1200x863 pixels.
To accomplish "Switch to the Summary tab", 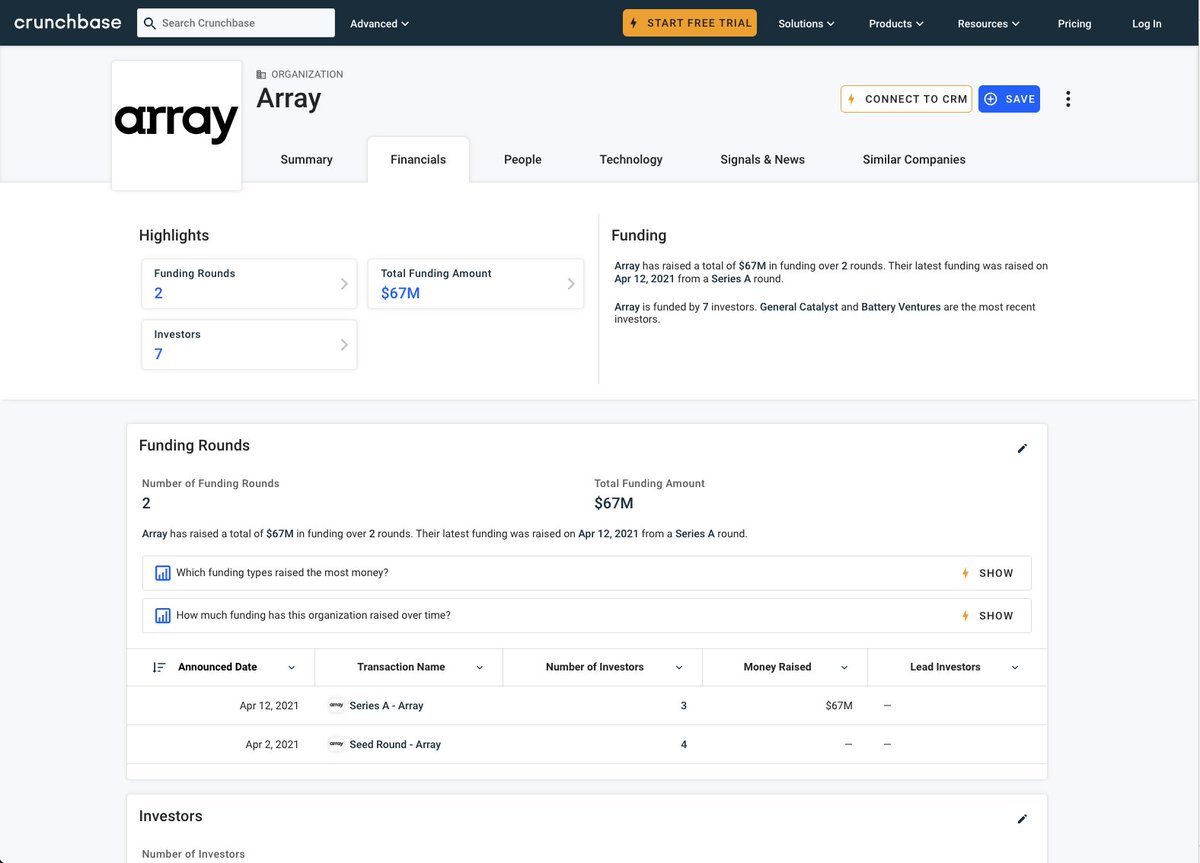I will 306,159.
